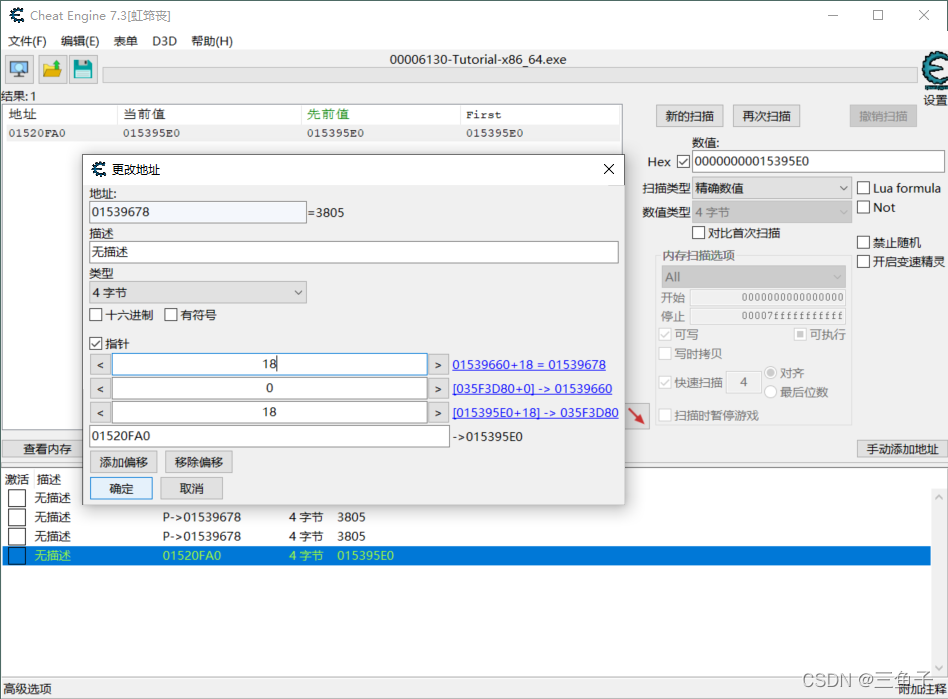Screen dimensions: 948x699
Task: Click the address list vertical scrollbar
Action: [x=938, y=582]
